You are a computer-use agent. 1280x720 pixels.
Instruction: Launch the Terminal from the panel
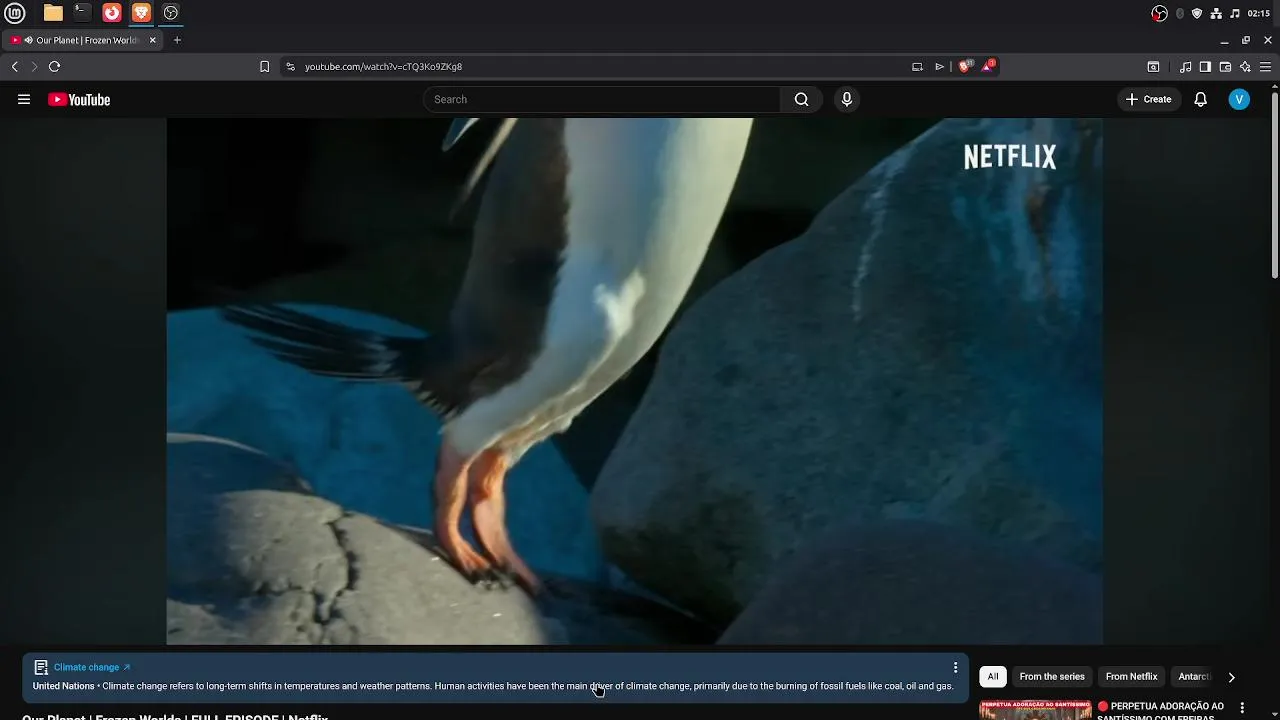82,13
